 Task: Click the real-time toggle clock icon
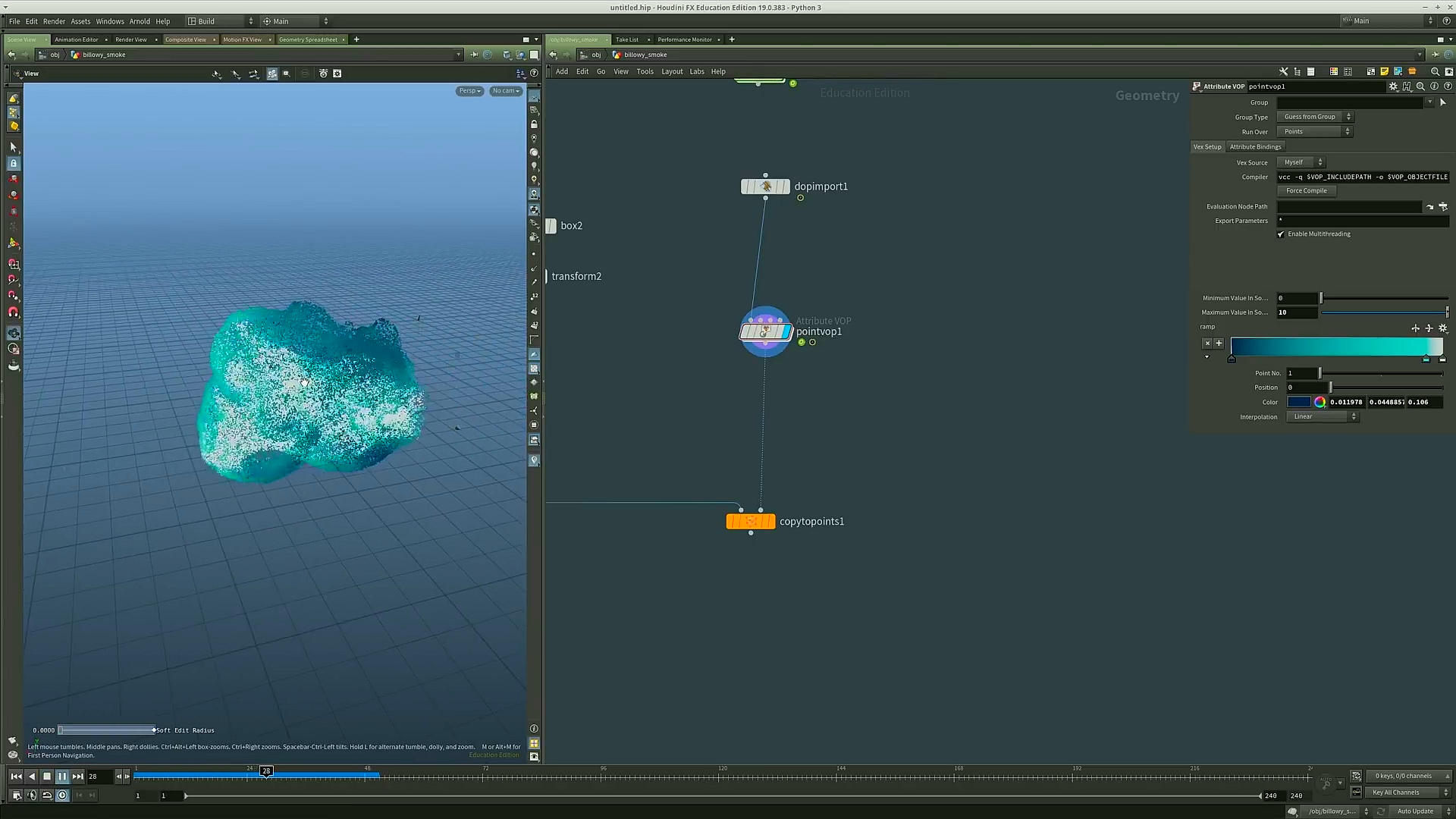[x=62, y=795]
